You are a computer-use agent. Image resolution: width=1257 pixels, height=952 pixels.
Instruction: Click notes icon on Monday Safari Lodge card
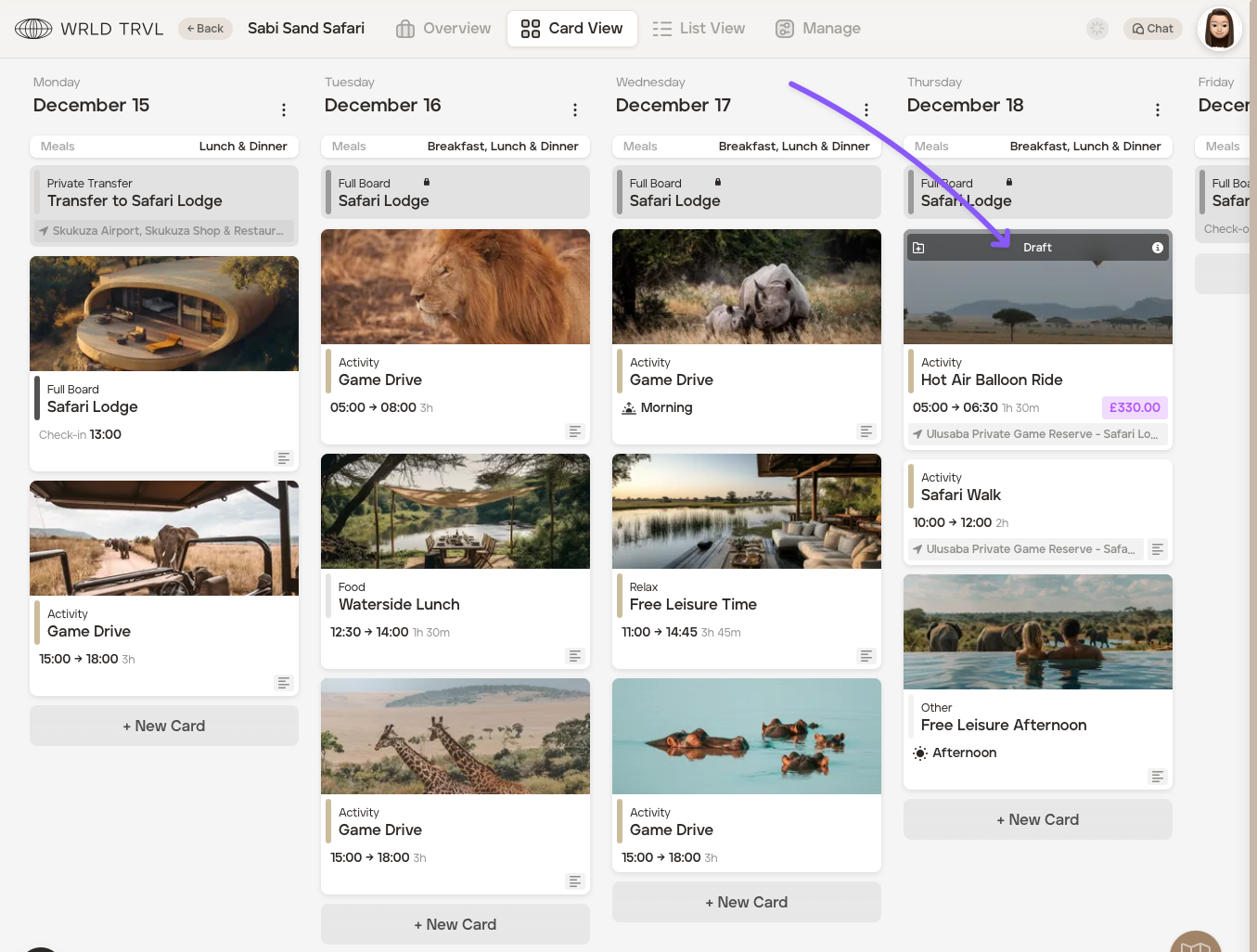(x=284, y=458)
